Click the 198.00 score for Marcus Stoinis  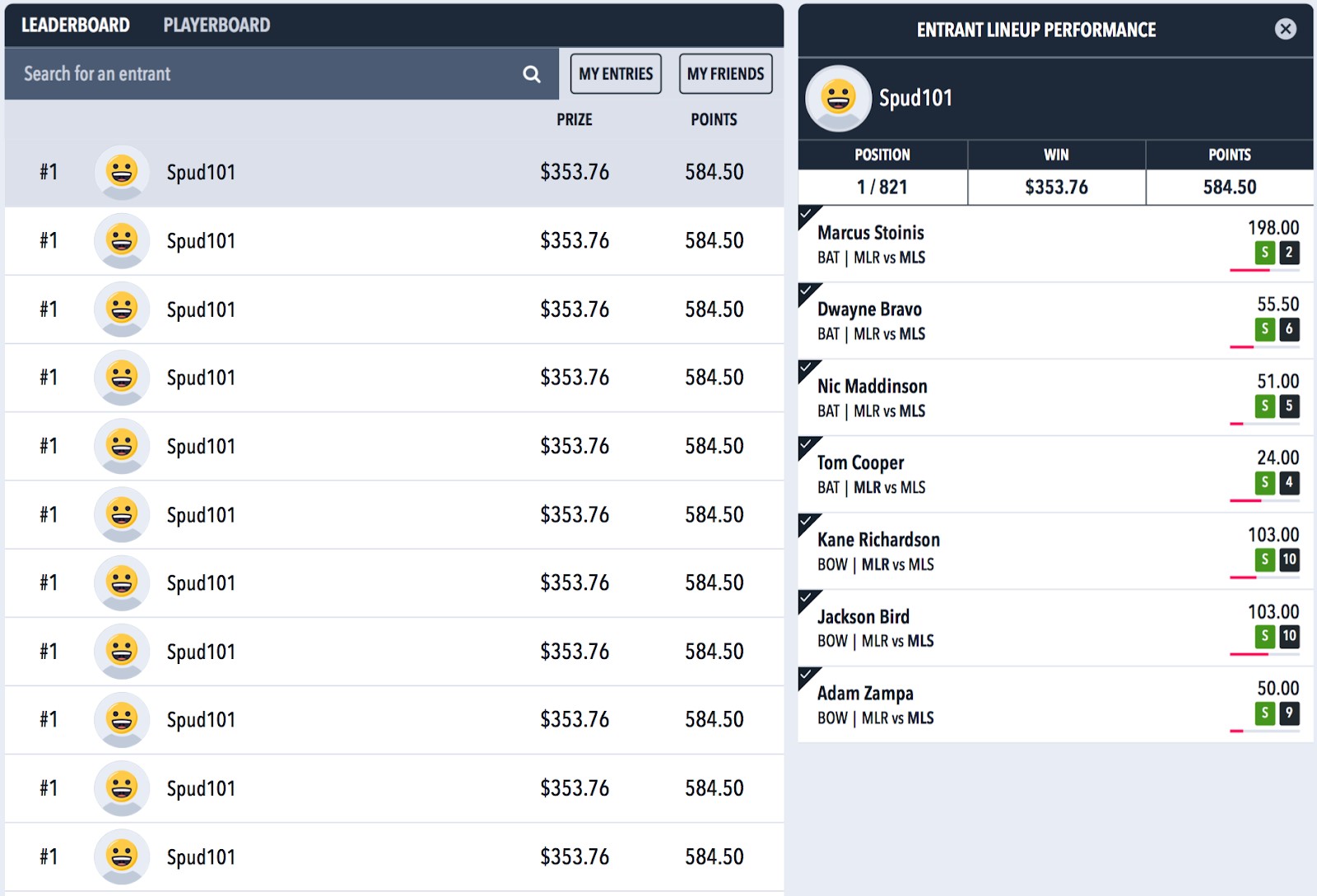point(1273,228)
